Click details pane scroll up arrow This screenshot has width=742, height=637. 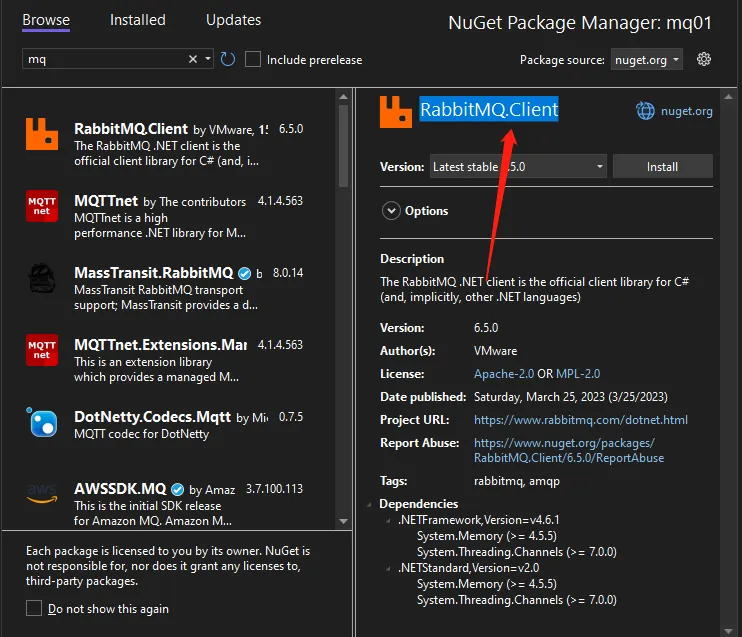tap(728, 97)
